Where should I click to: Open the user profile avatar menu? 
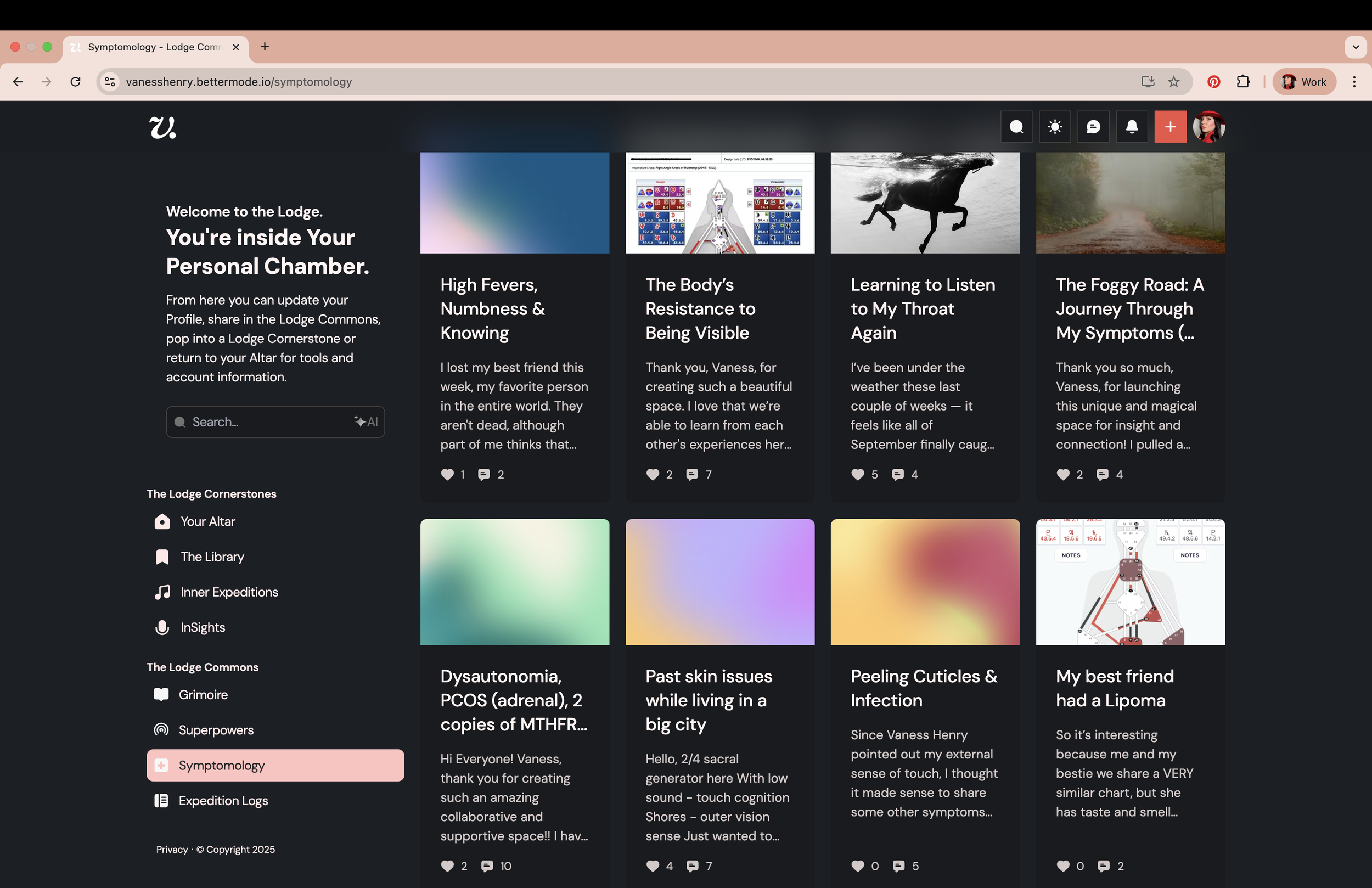tap(1208, 127)
